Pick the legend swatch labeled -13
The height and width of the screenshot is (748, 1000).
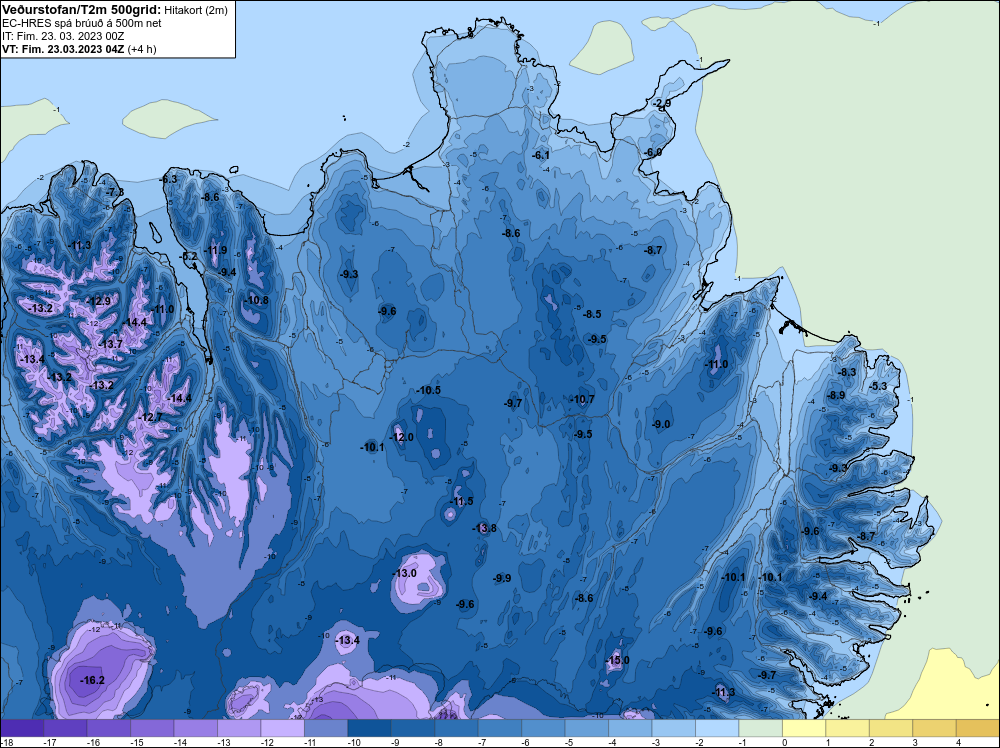pos(239,728)
